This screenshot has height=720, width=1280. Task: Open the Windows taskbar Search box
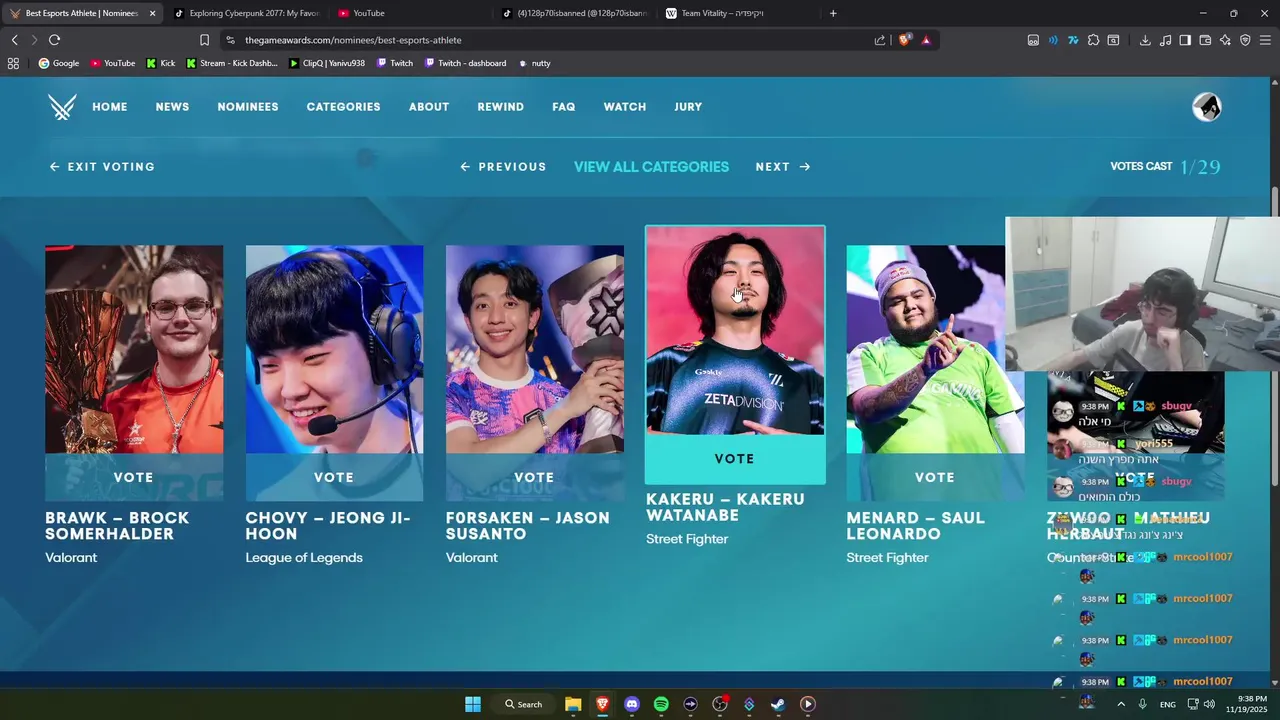pyautogui.click(x=523, y=704)
